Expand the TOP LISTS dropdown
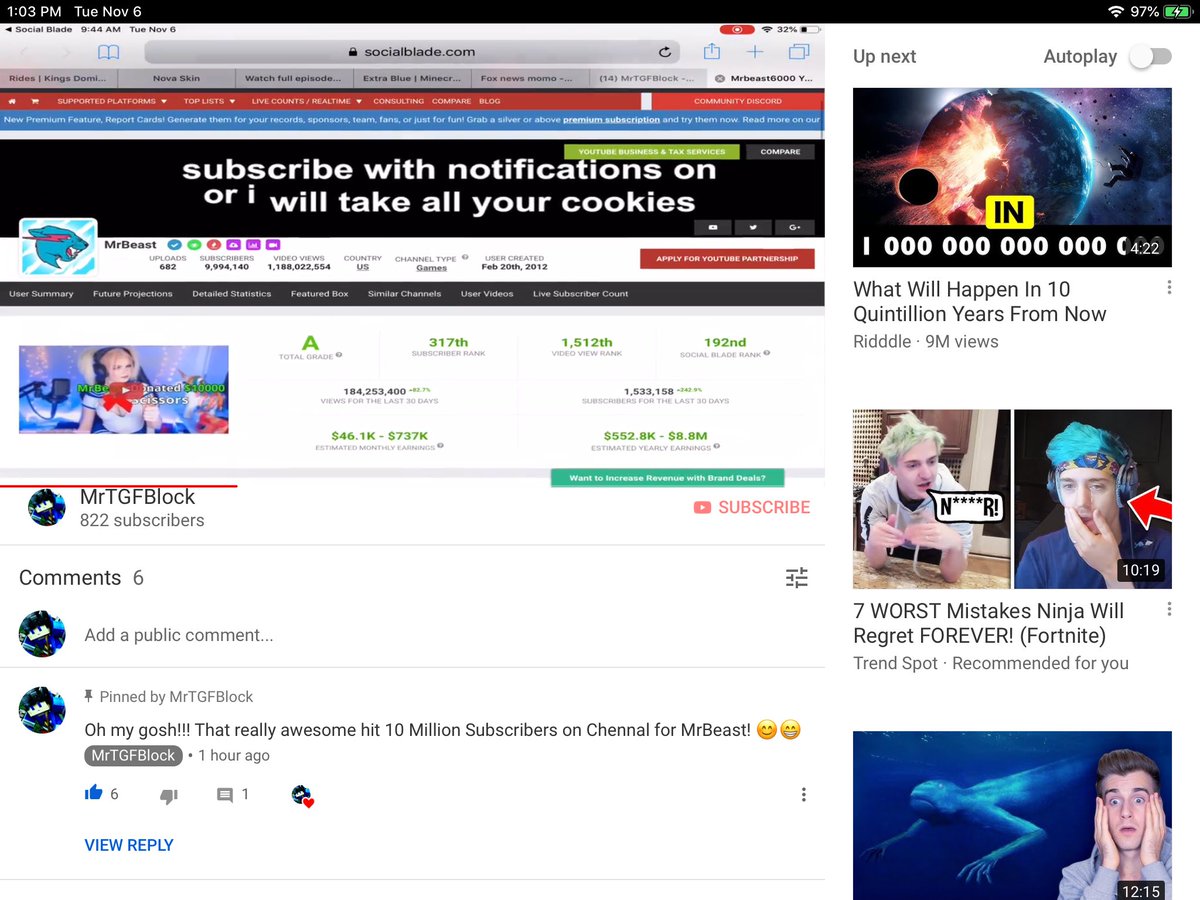Screen dimensions: 1200x900 (x=209, y=101)
